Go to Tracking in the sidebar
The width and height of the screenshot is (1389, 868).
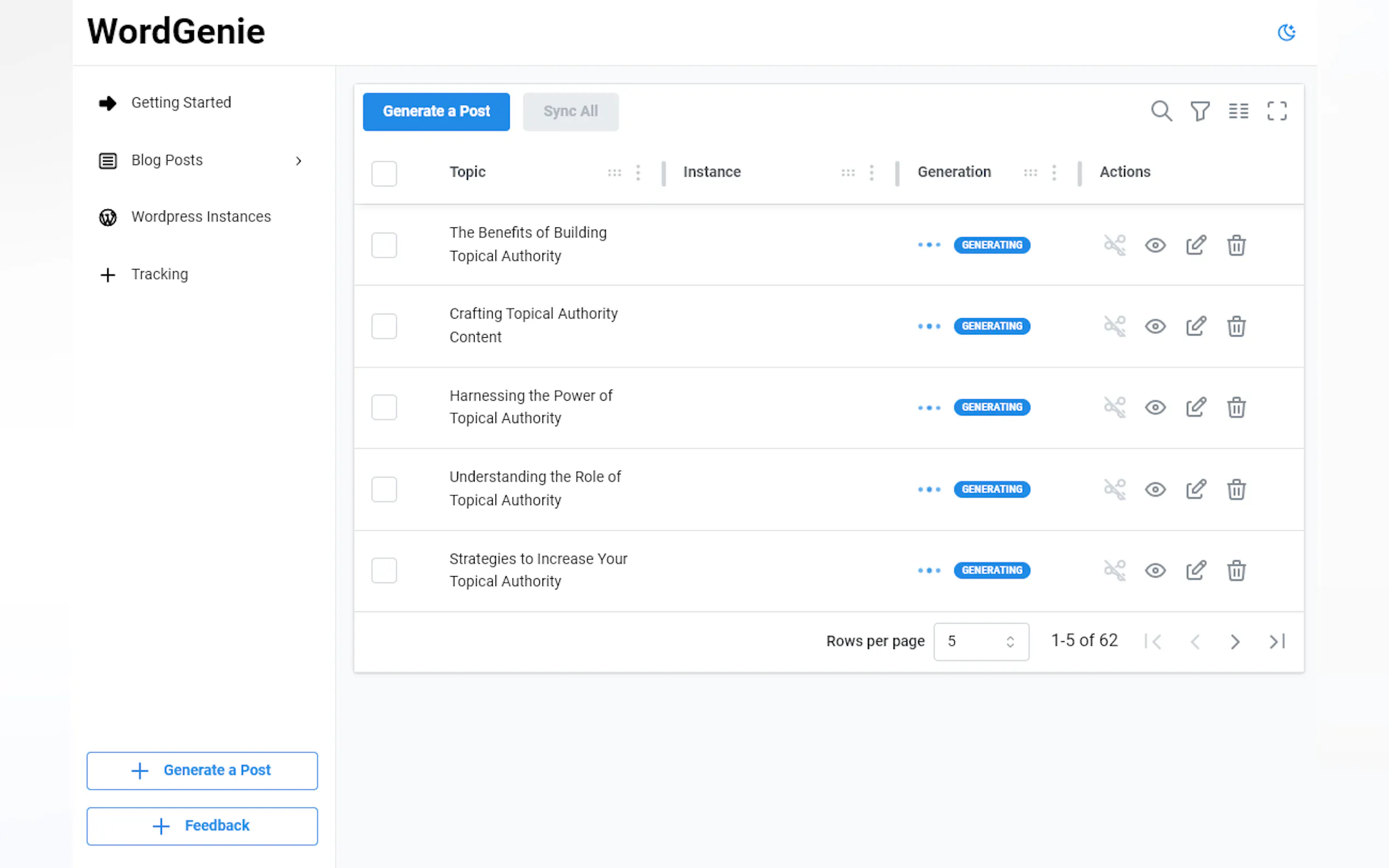point(159,274)
